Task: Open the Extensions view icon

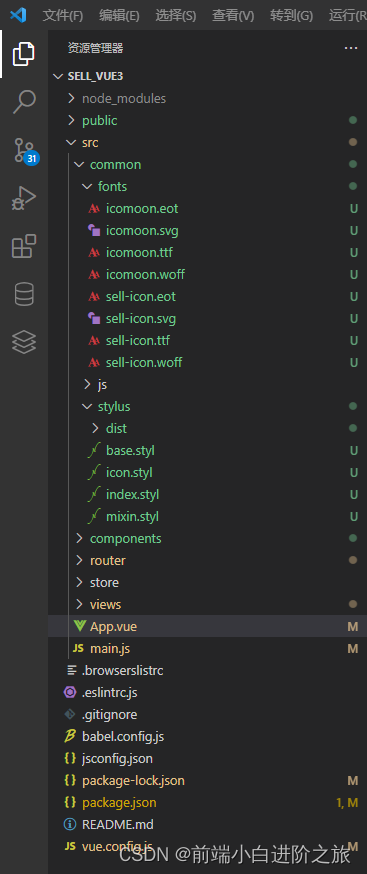Action: tap(24, 246)
